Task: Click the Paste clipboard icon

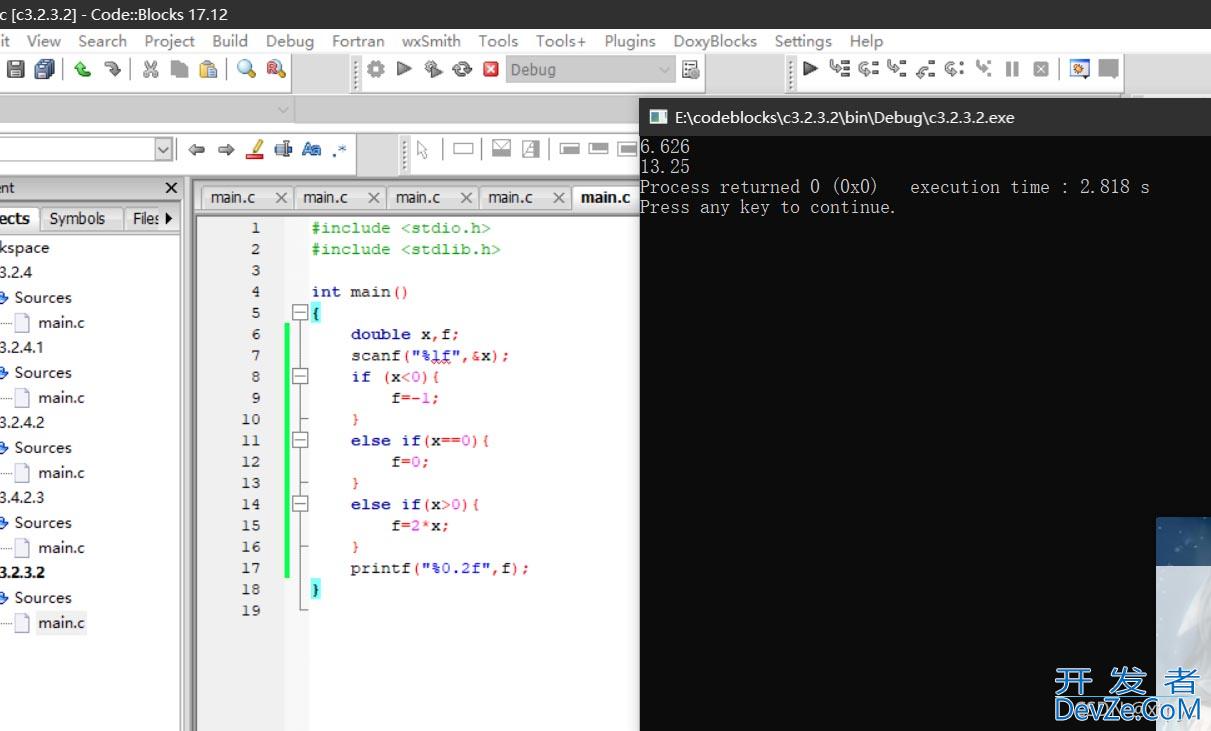Action: click(208, 69)
